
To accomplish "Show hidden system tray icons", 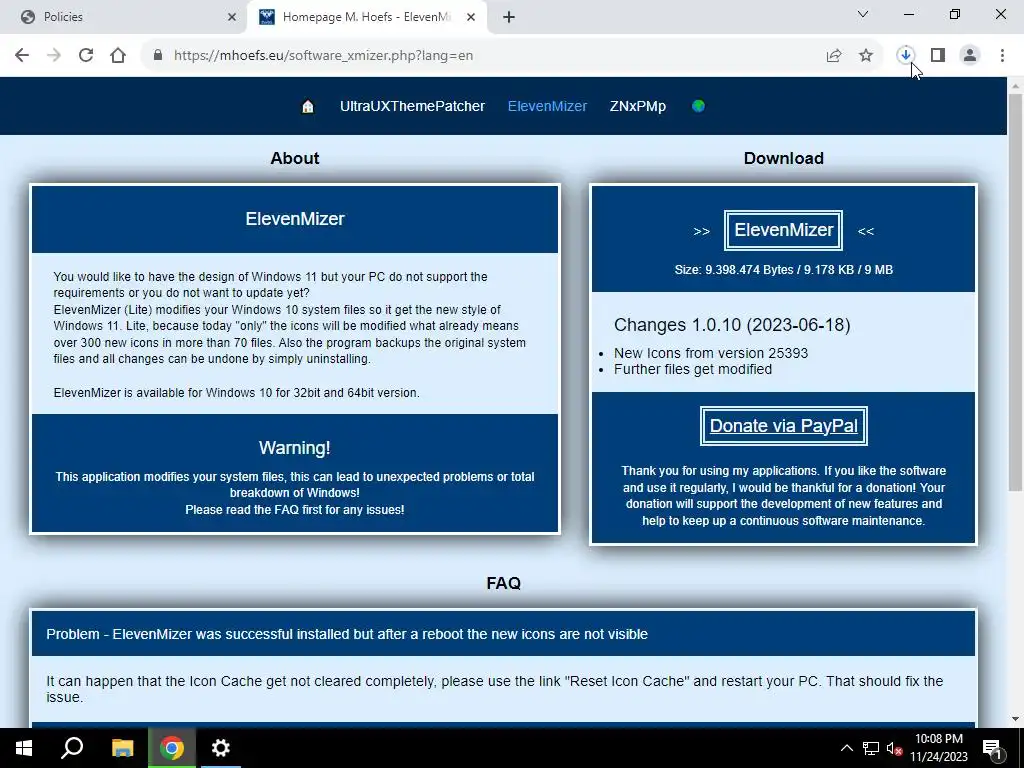I will click(x=846, y=748).
